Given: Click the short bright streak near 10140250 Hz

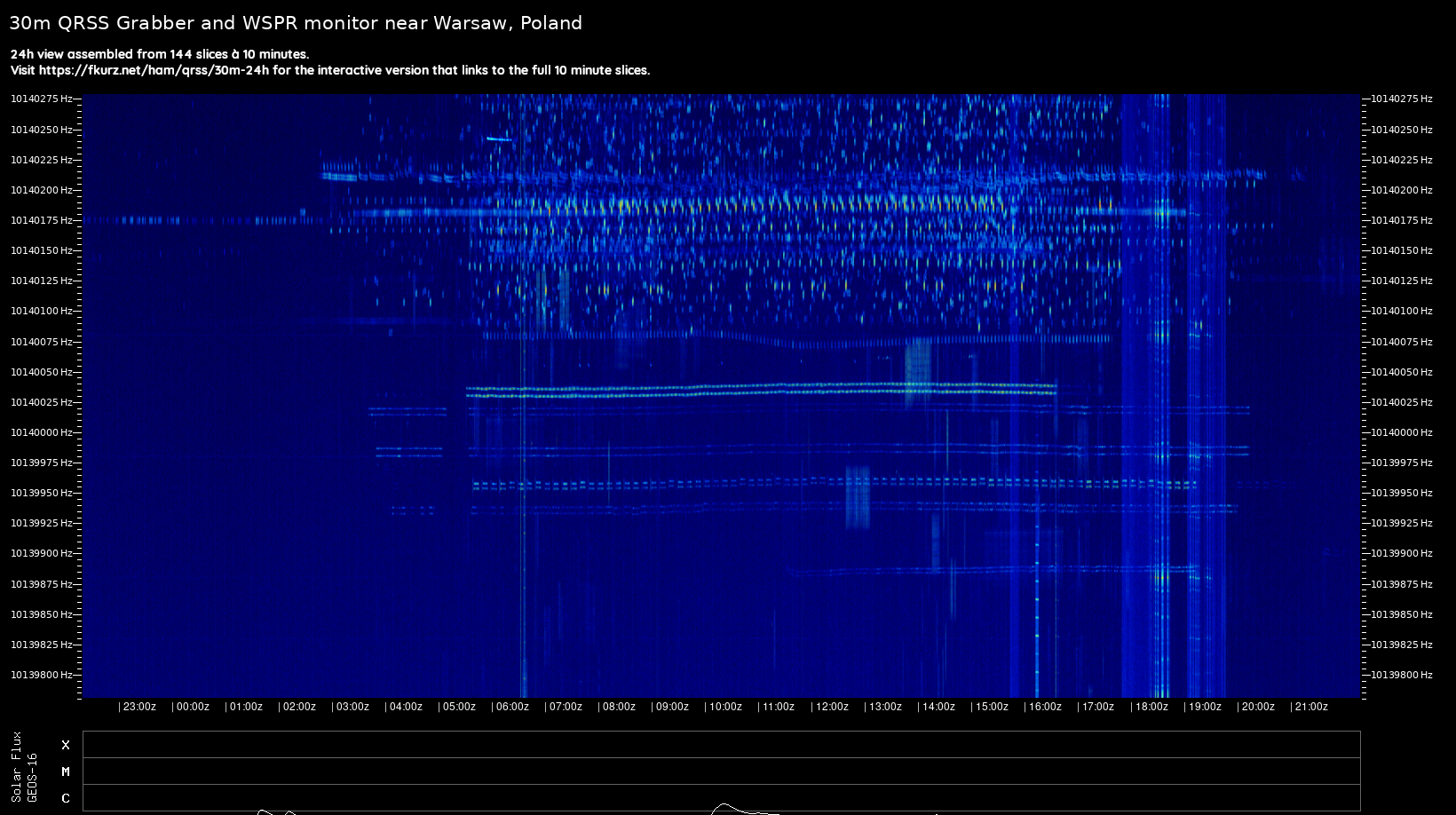Looking at the screenshot, I should pyautogui.click(x=499, y=139).
